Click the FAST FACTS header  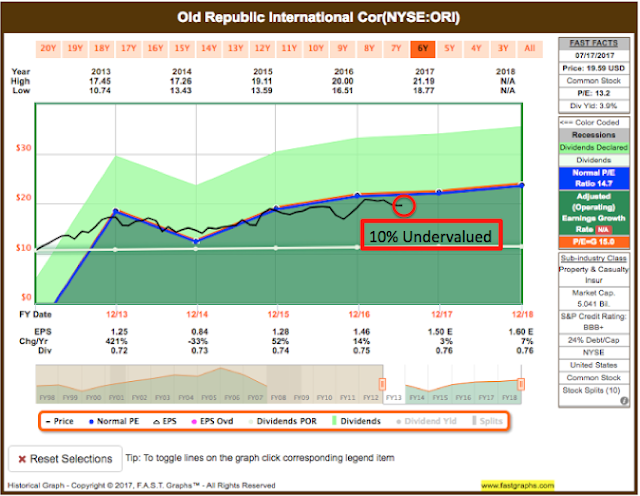[x=593, y=43]
